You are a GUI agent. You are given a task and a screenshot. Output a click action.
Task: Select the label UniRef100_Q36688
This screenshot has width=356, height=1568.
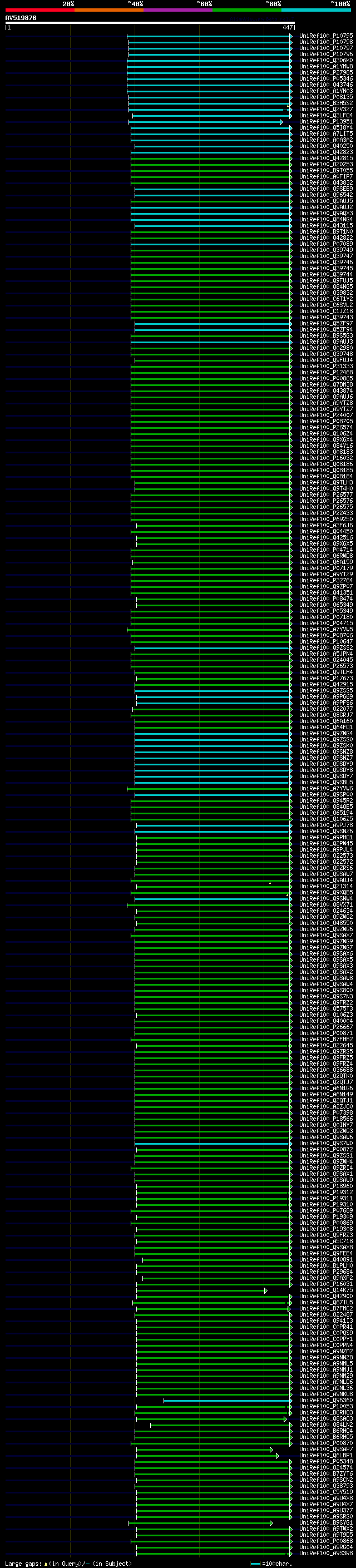(326, 1070)
